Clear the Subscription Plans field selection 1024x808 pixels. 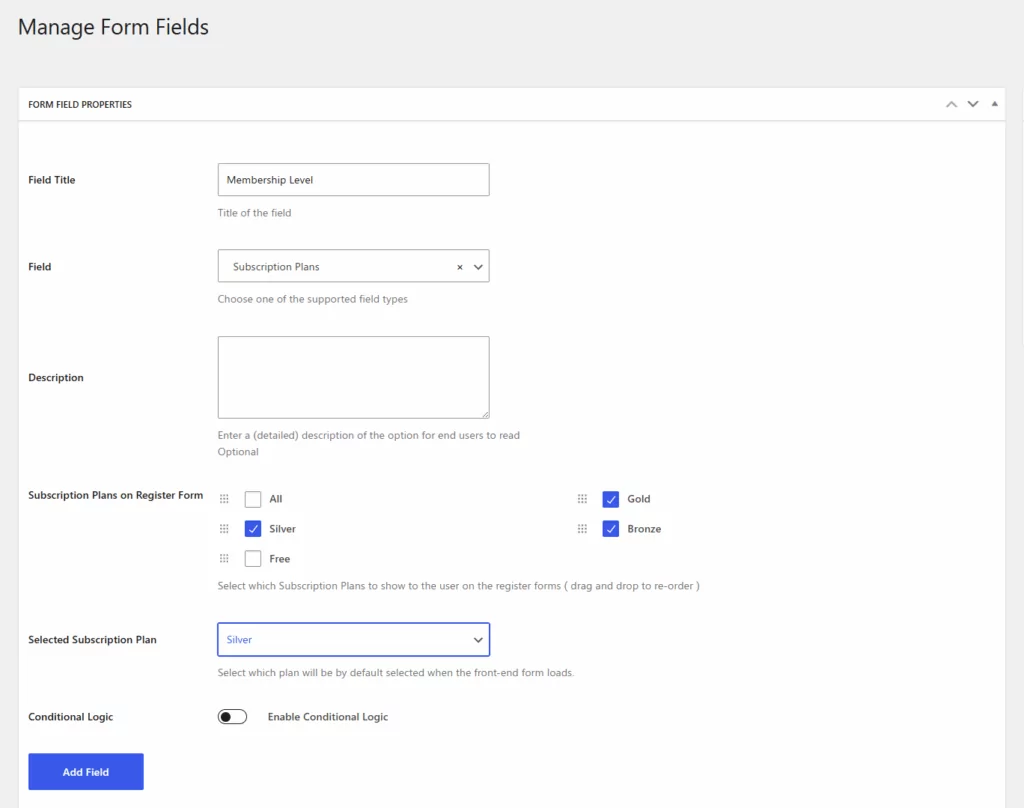pos(460,267)
